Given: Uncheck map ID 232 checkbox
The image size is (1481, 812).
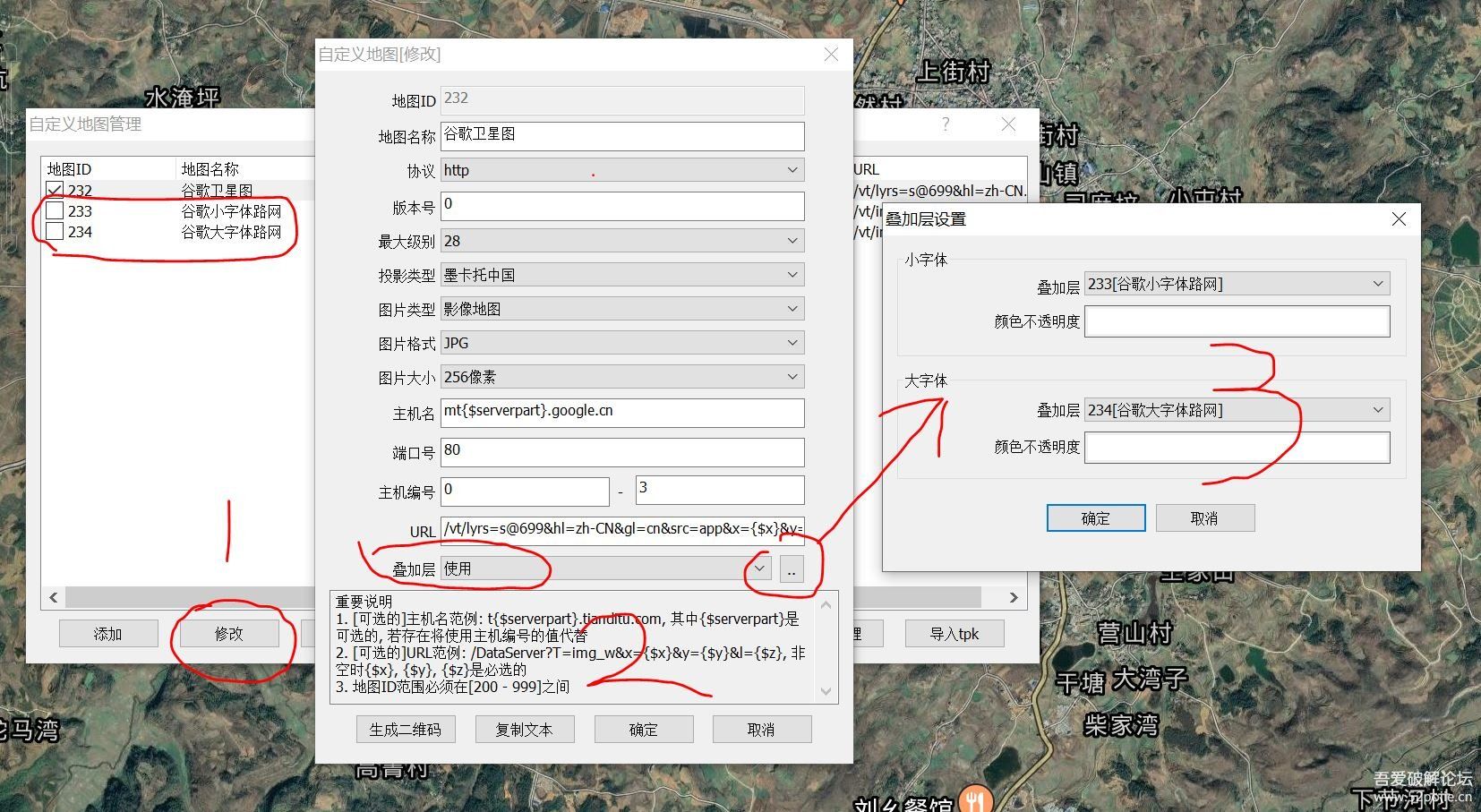Looking at the screenshot, I should point(55,190).
